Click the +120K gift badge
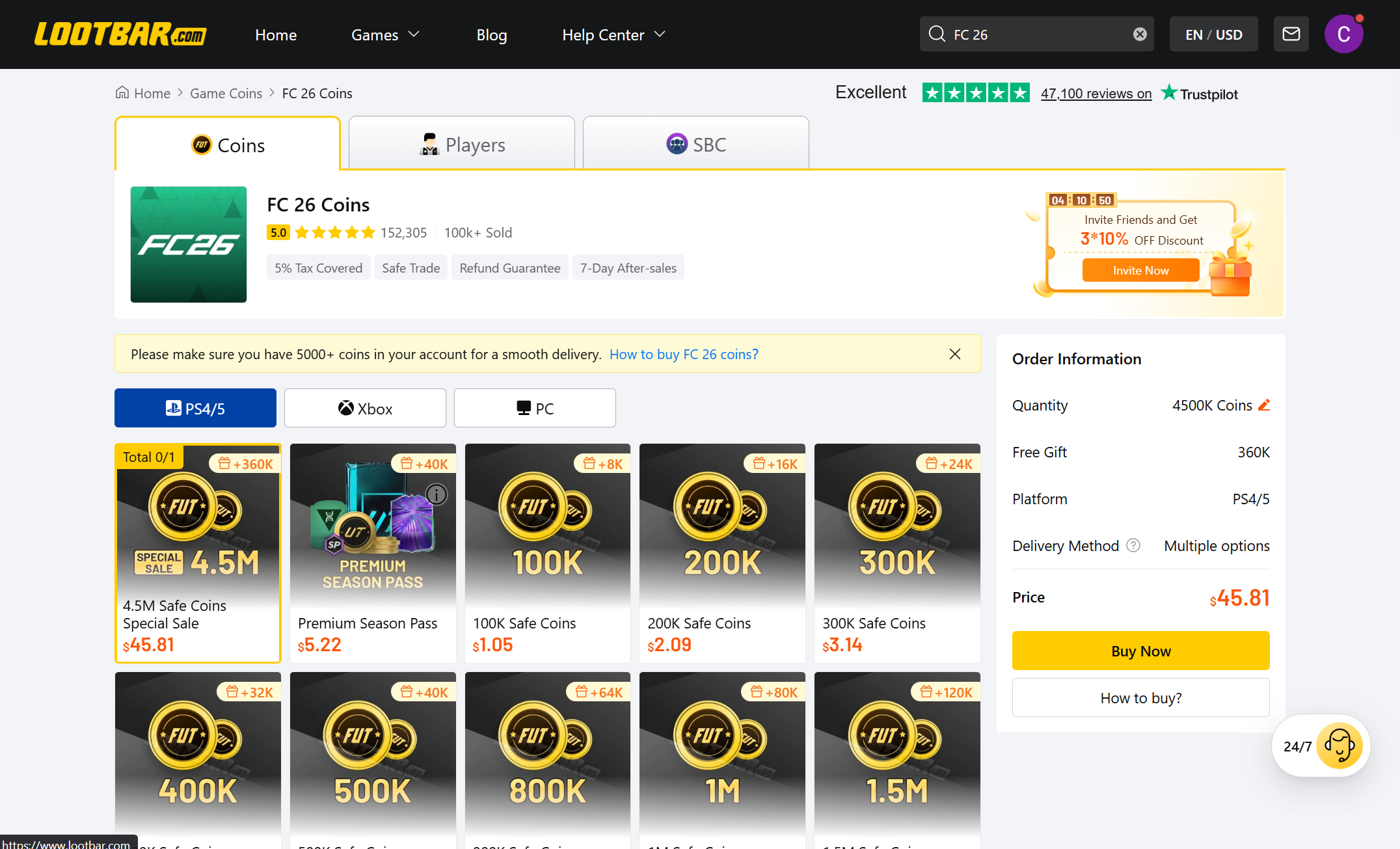This screenshot has width=1400, height=849. (x=946, y=692)
